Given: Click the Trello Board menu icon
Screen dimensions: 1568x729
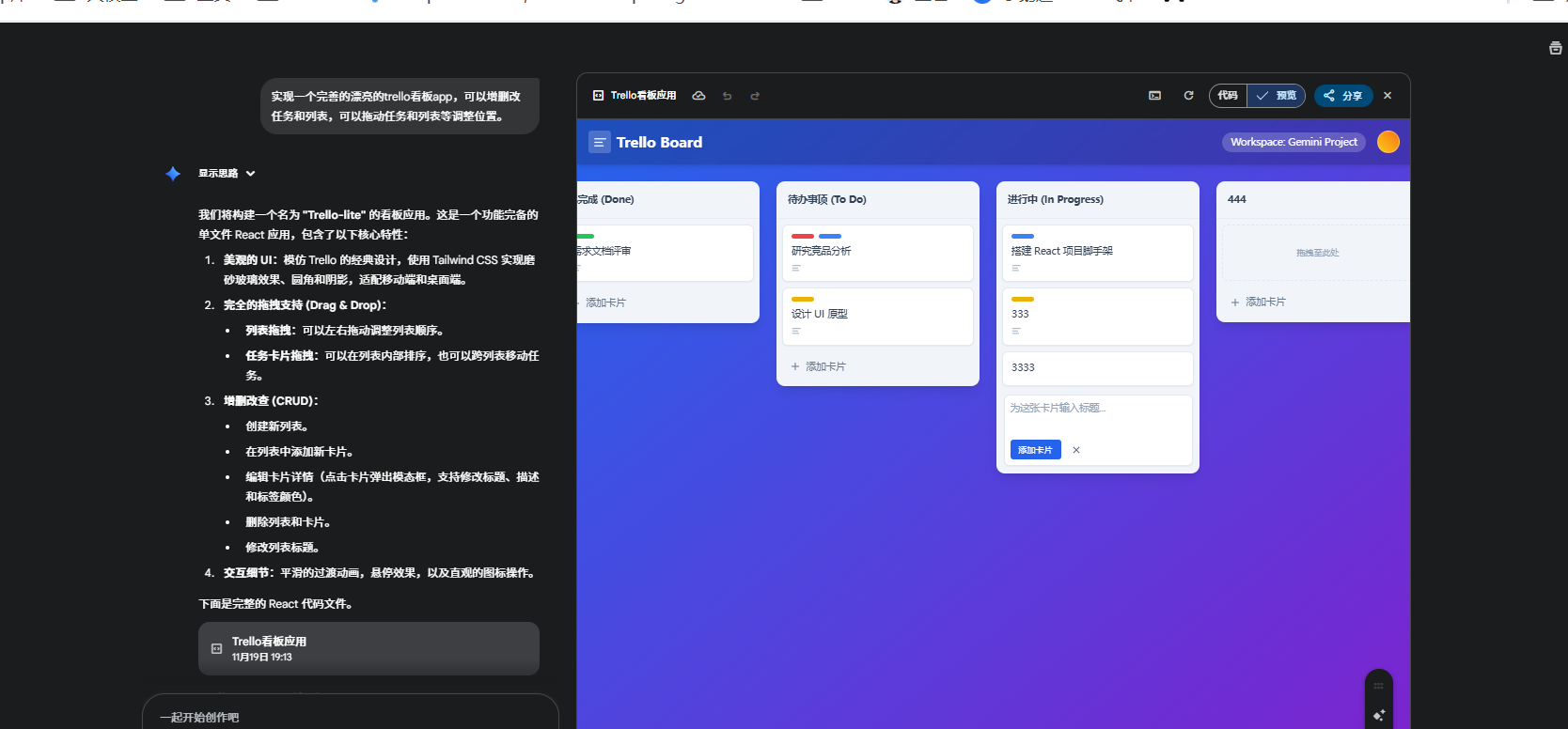Looking at the screenshot, I should (x=599, y=143).
